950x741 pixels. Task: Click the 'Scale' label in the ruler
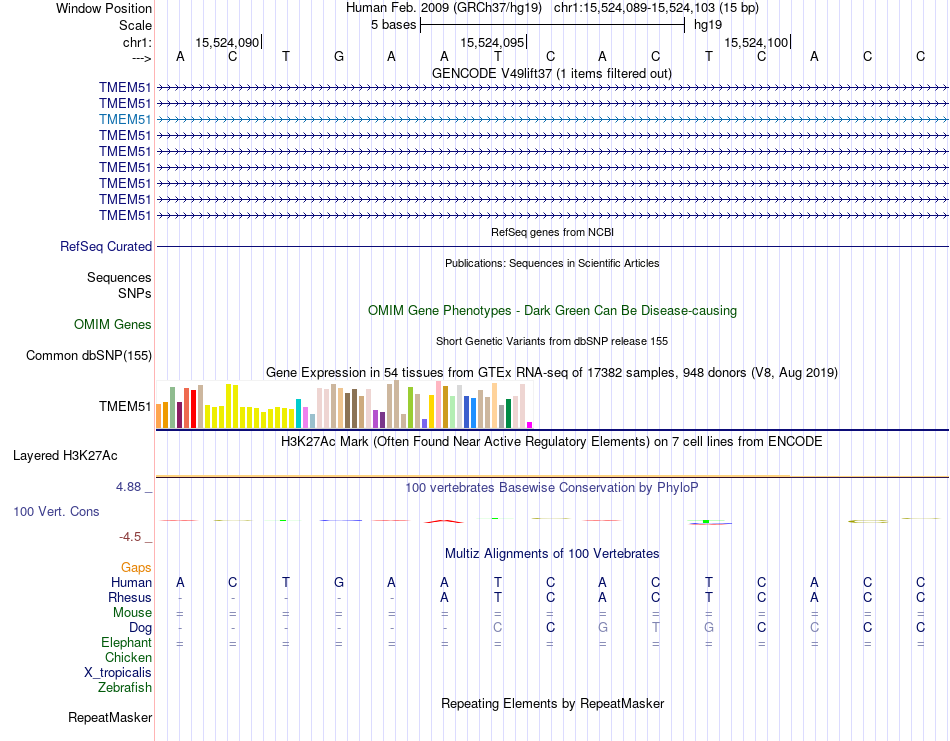(135, 25)
